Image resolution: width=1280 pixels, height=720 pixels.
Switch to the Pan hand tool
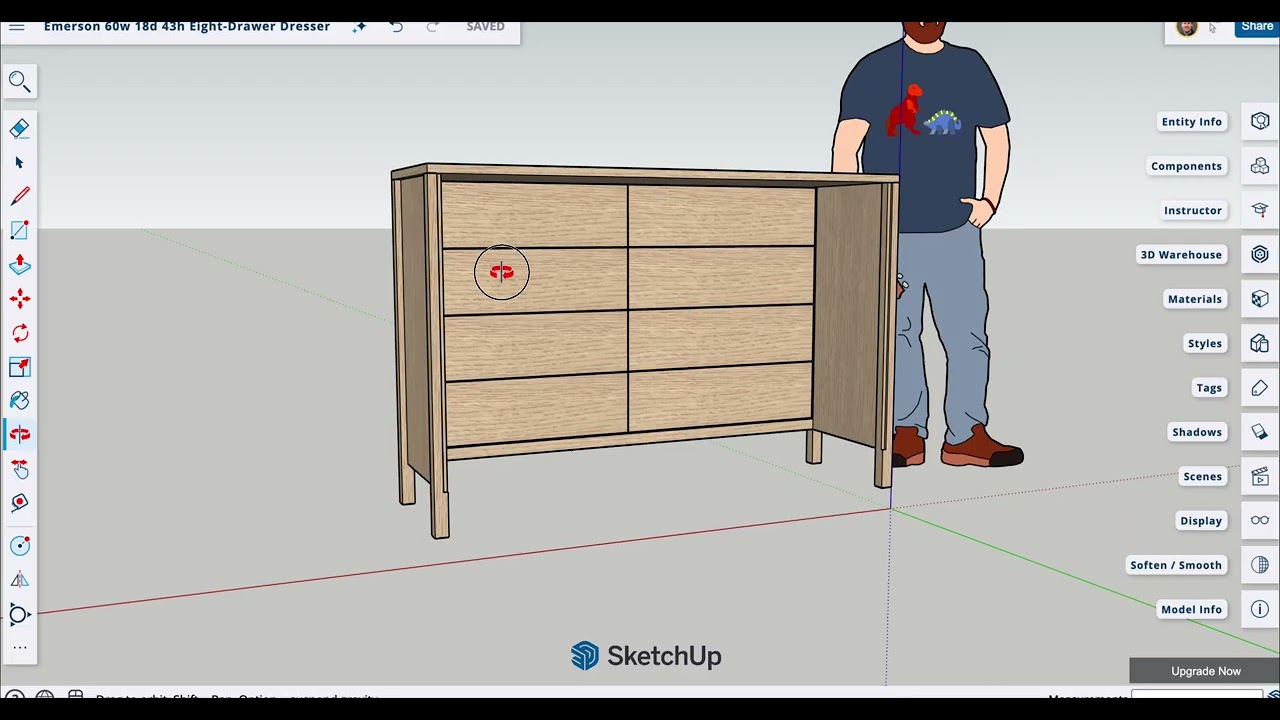click(x=19, y=468)
